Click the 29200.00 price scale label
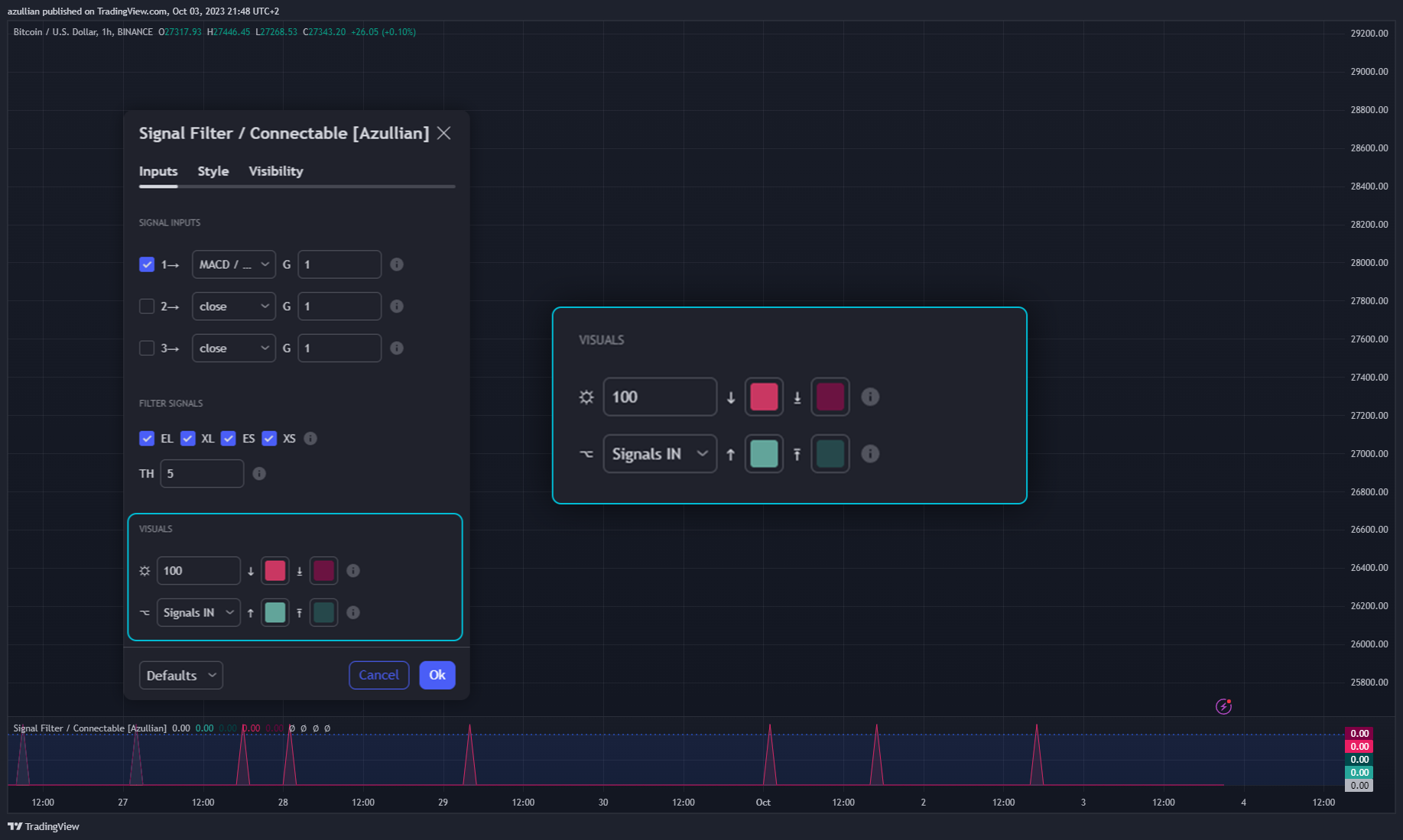The image size is (1403, 840). (x=1369, y=34)
